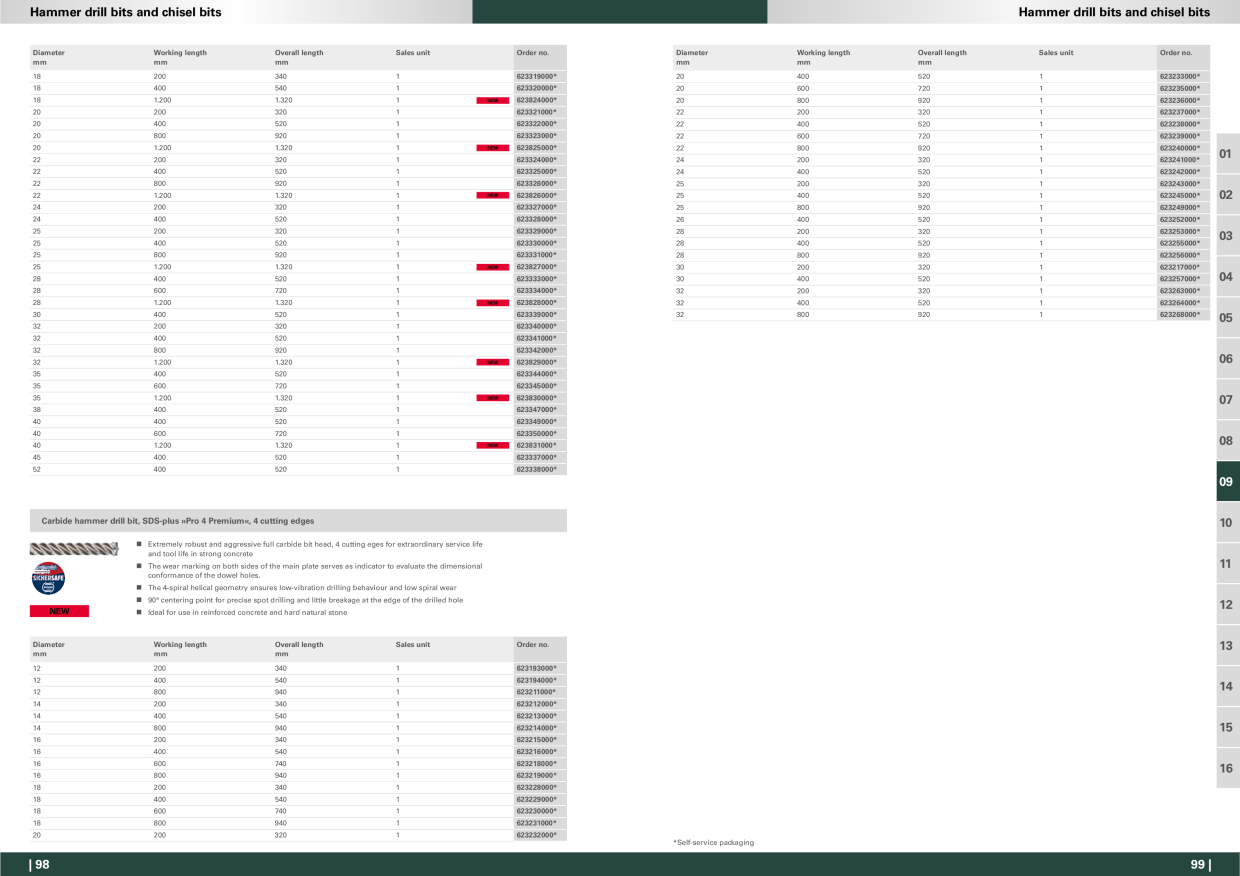Click left page heading 'Hammer drill bits and chisel bits'
This screenshot has height=876, width=1240.
pyautogui.click(x=127, y=12)
